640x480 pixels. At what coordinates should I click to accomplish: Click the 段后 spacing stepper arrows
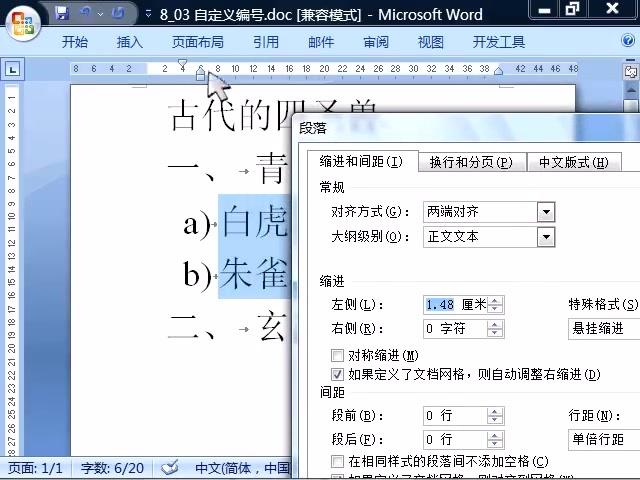point(495,440)
